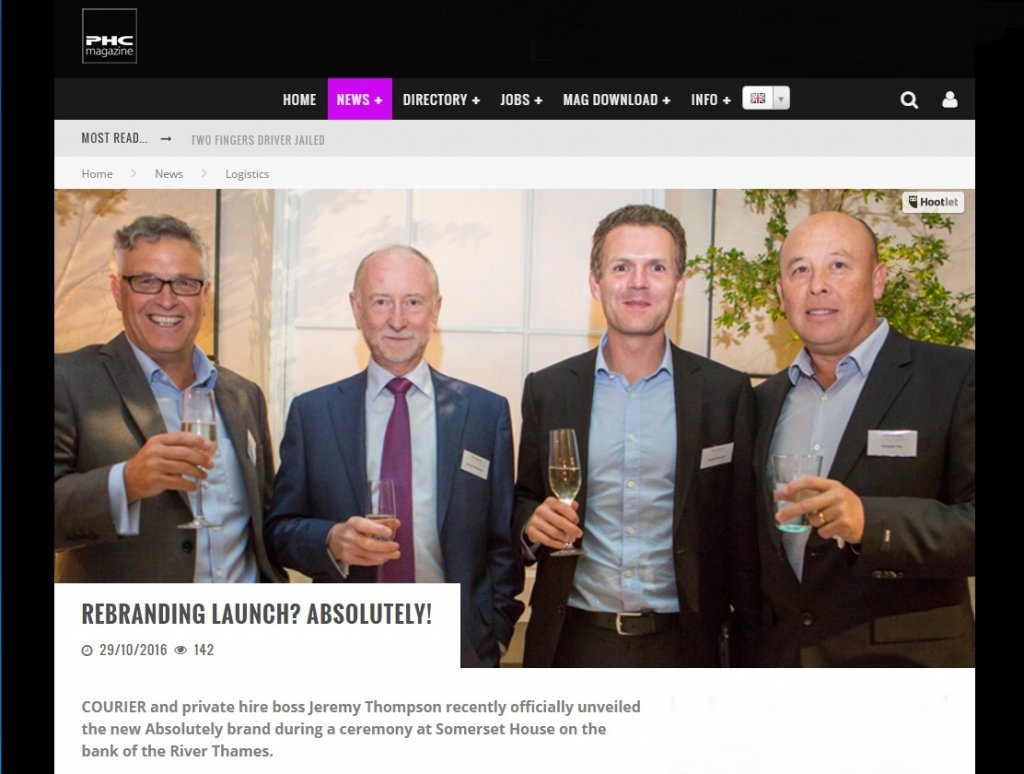Viewport: 1024px width, 774px height.
Task: Open the Two Fingers Driver Jailed story
Action: click(x=257, y=140)
